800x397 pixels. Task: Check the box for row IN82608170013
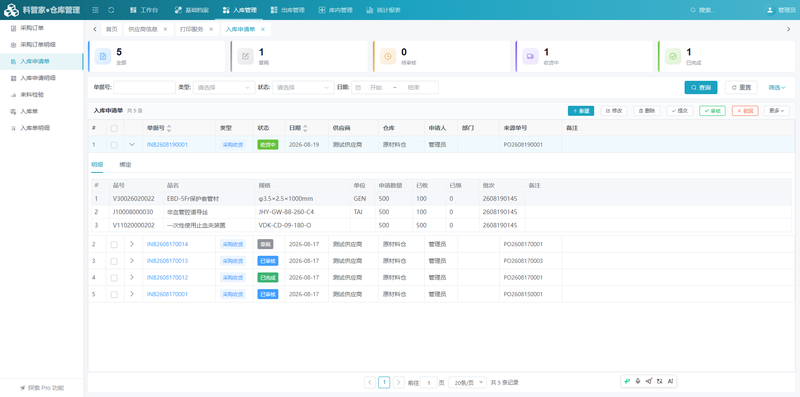click(114, 261)
